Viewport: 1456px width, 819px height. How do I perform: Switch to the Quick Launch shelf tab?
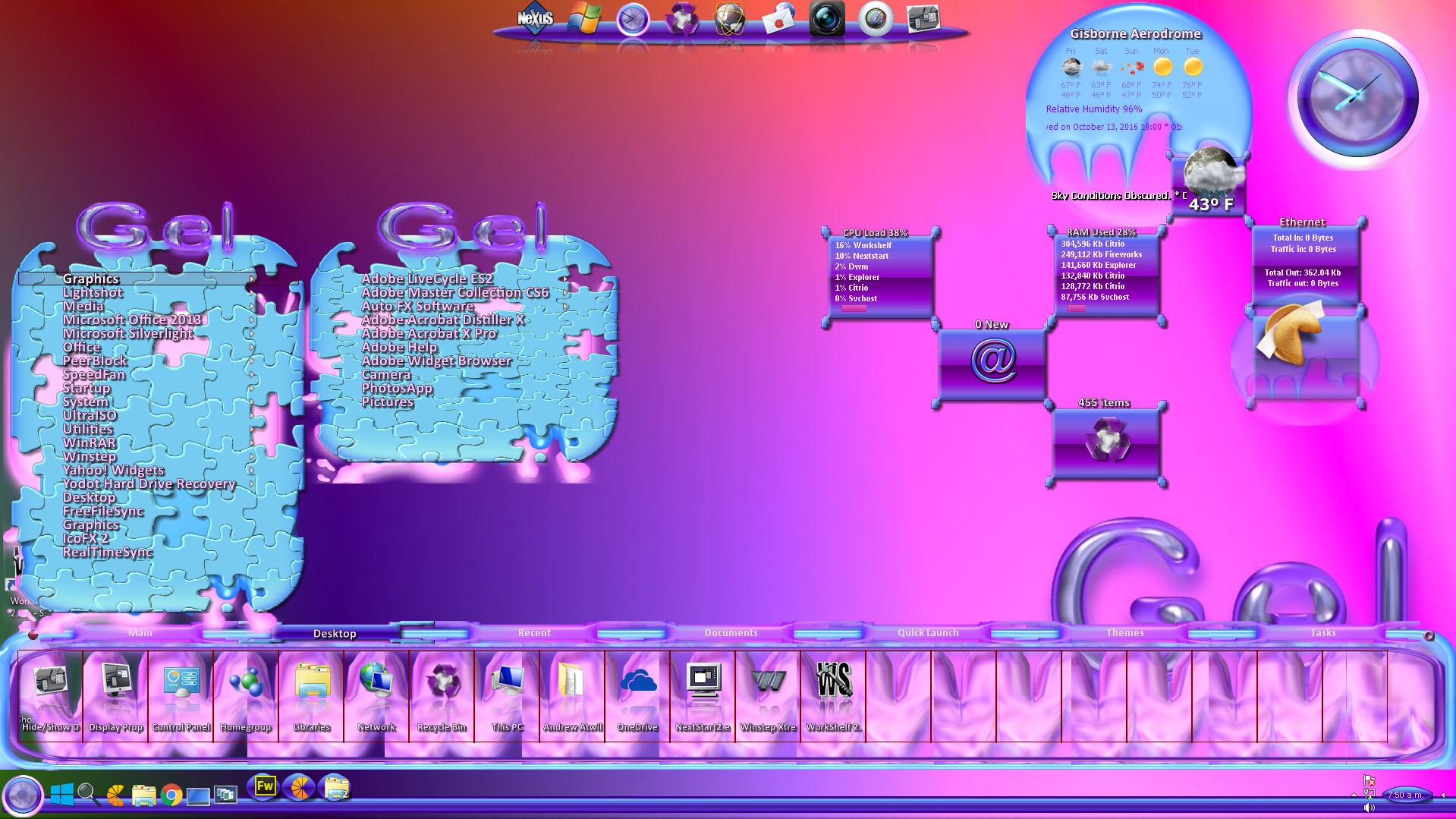point(928,632)
